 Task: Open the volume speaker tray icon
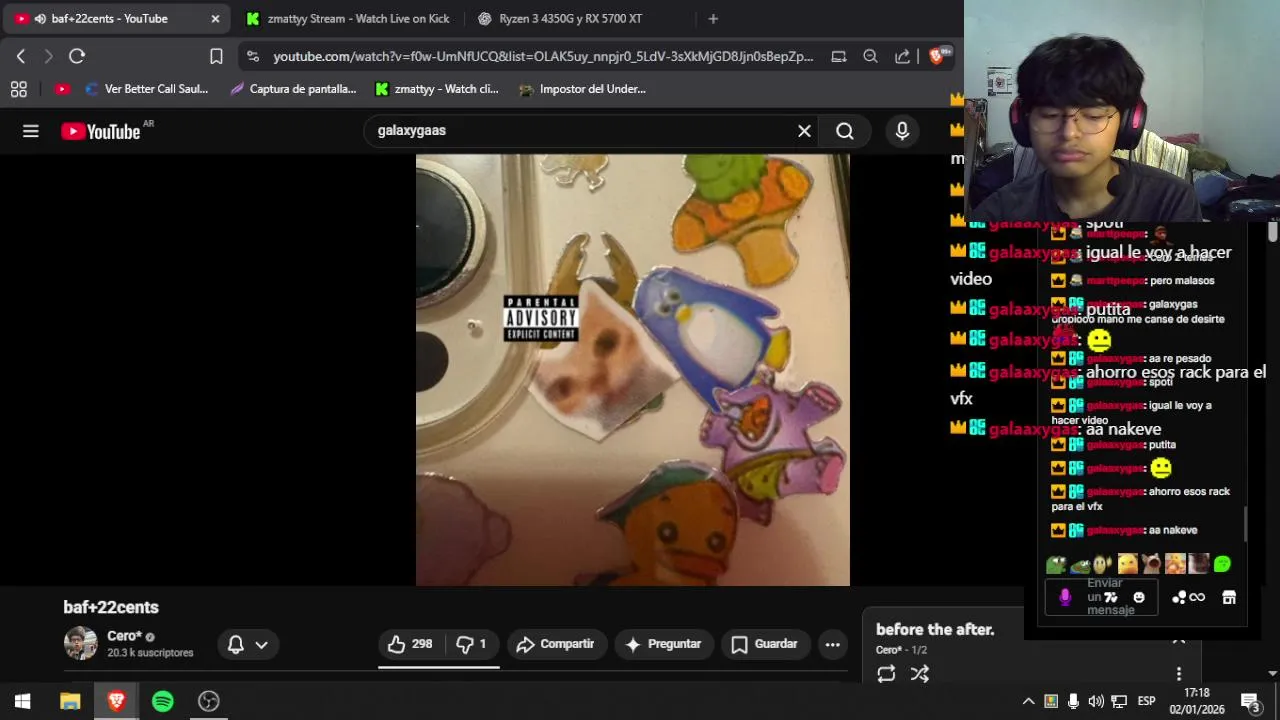(x=1096, y=701)
